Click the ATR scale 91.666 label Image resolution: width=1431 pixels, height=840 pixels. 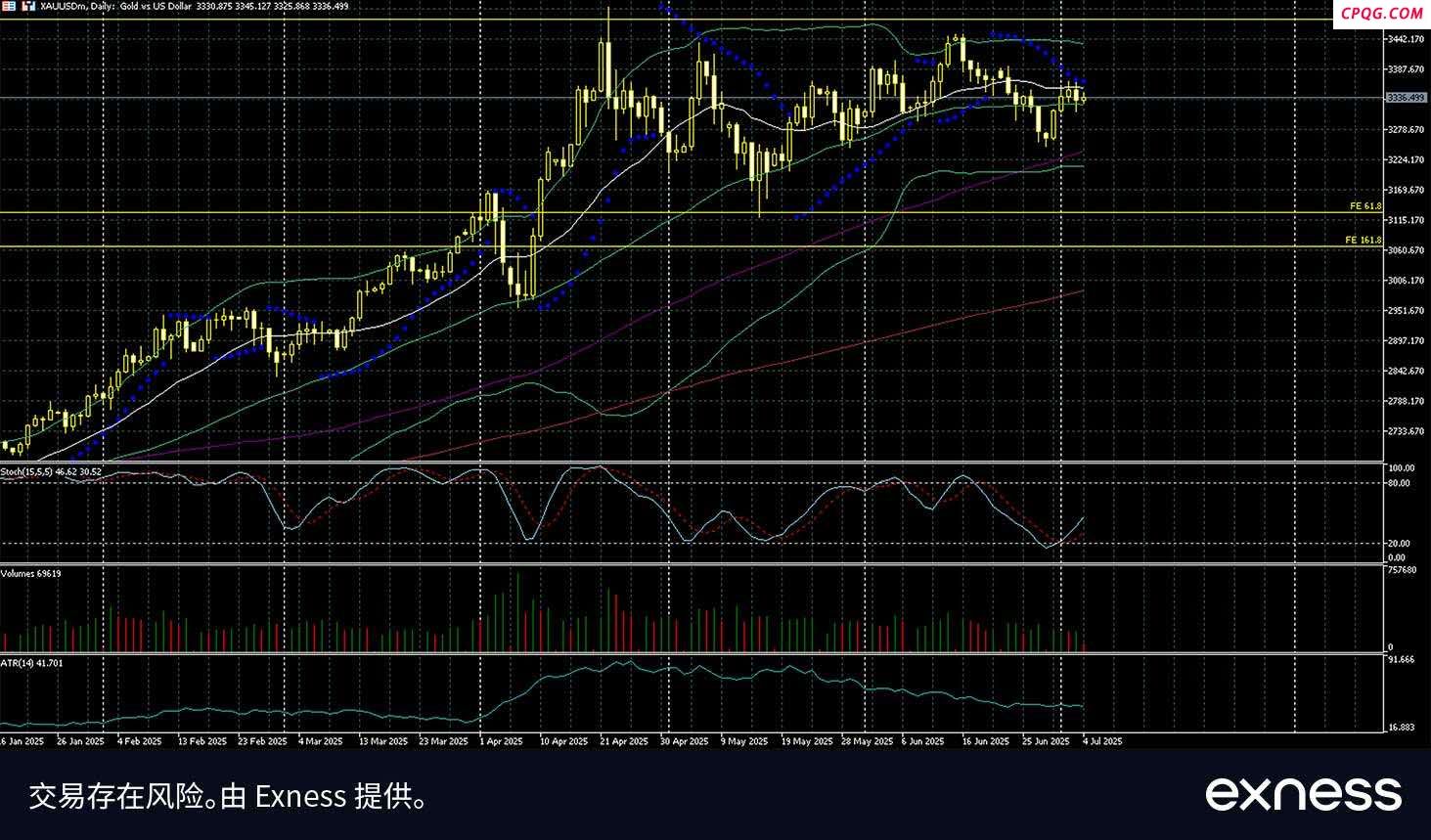pyautogui.click(x=1401, y=660)
